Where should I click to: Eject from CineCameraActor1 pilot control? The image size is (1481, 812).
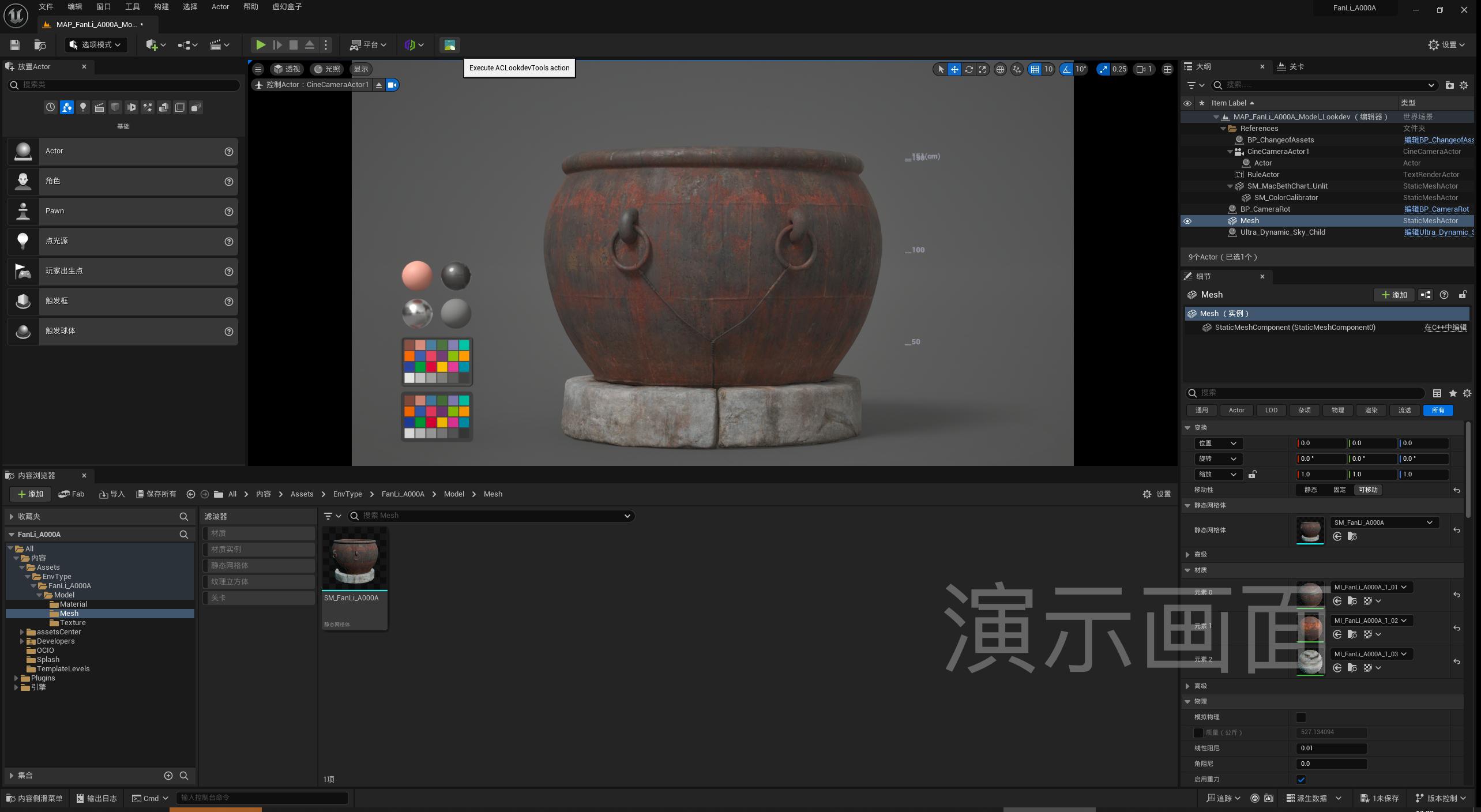379,85
